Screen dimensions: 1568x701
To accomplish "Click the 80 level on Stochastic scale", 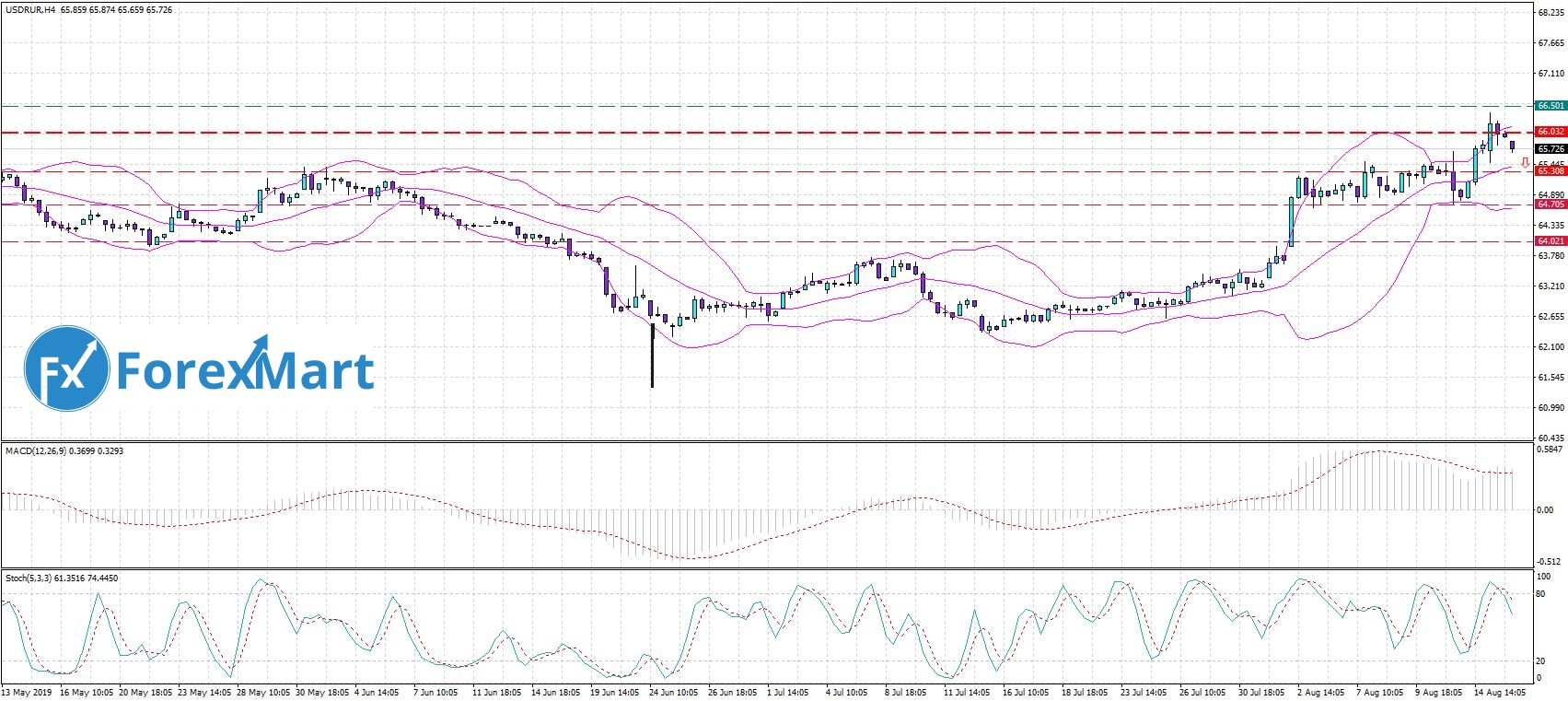I will tap(1542, 594).
